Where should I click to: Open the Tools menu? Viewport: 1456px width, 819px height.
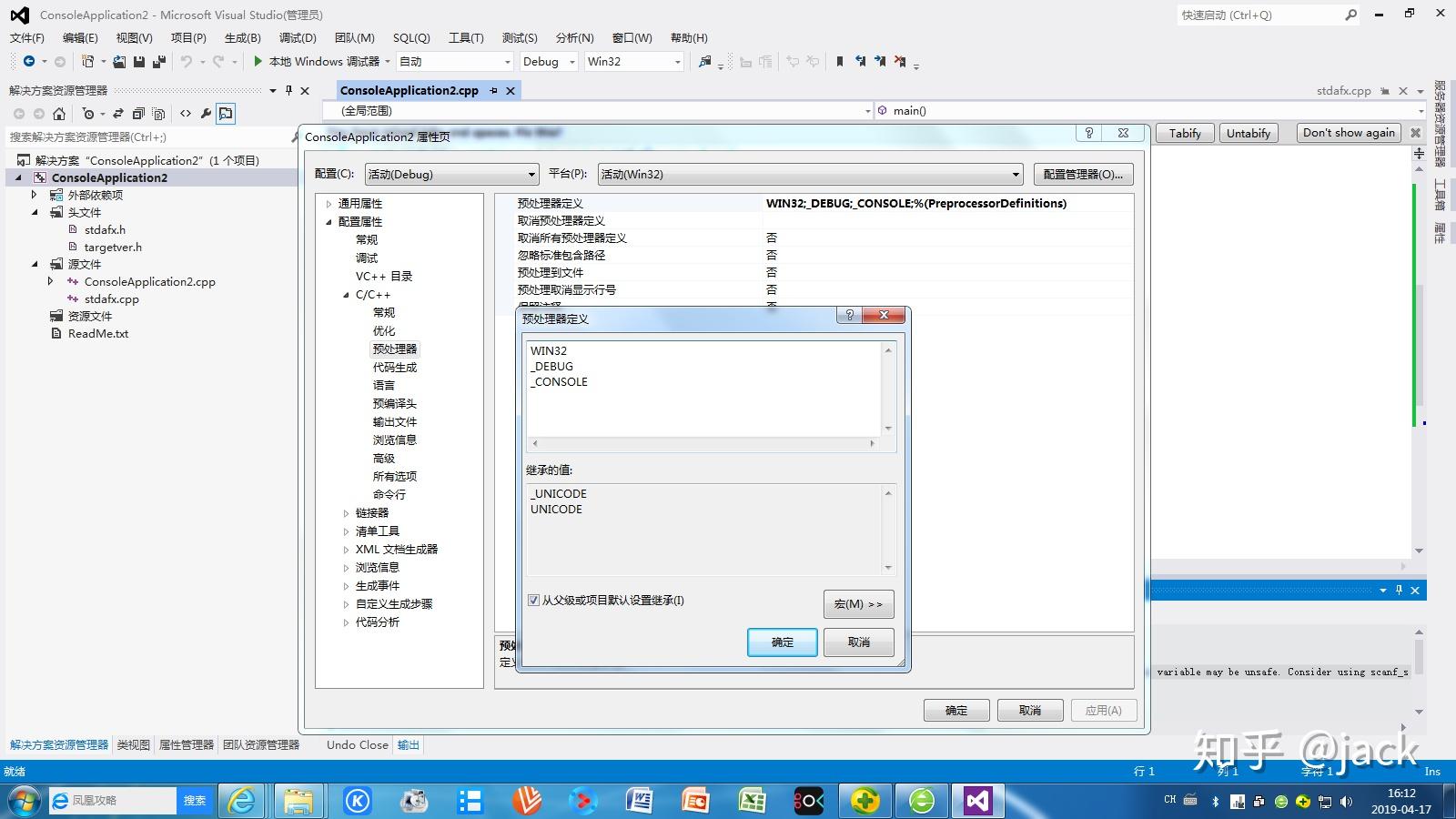(x=466, y=38)
